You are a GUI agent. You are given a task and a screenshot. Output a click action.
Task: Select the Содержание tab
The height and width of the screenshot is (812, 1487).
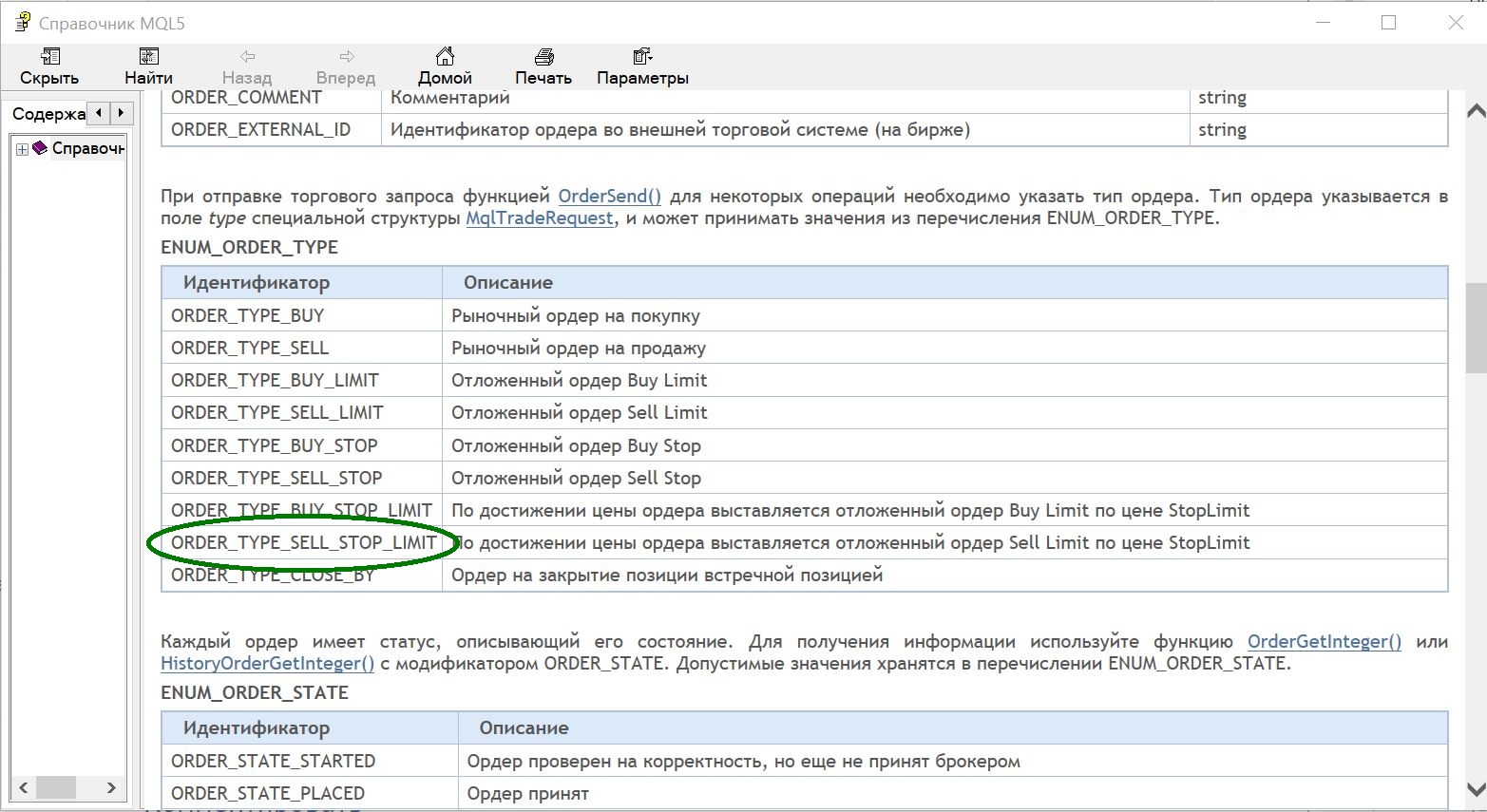coord(48,114)
